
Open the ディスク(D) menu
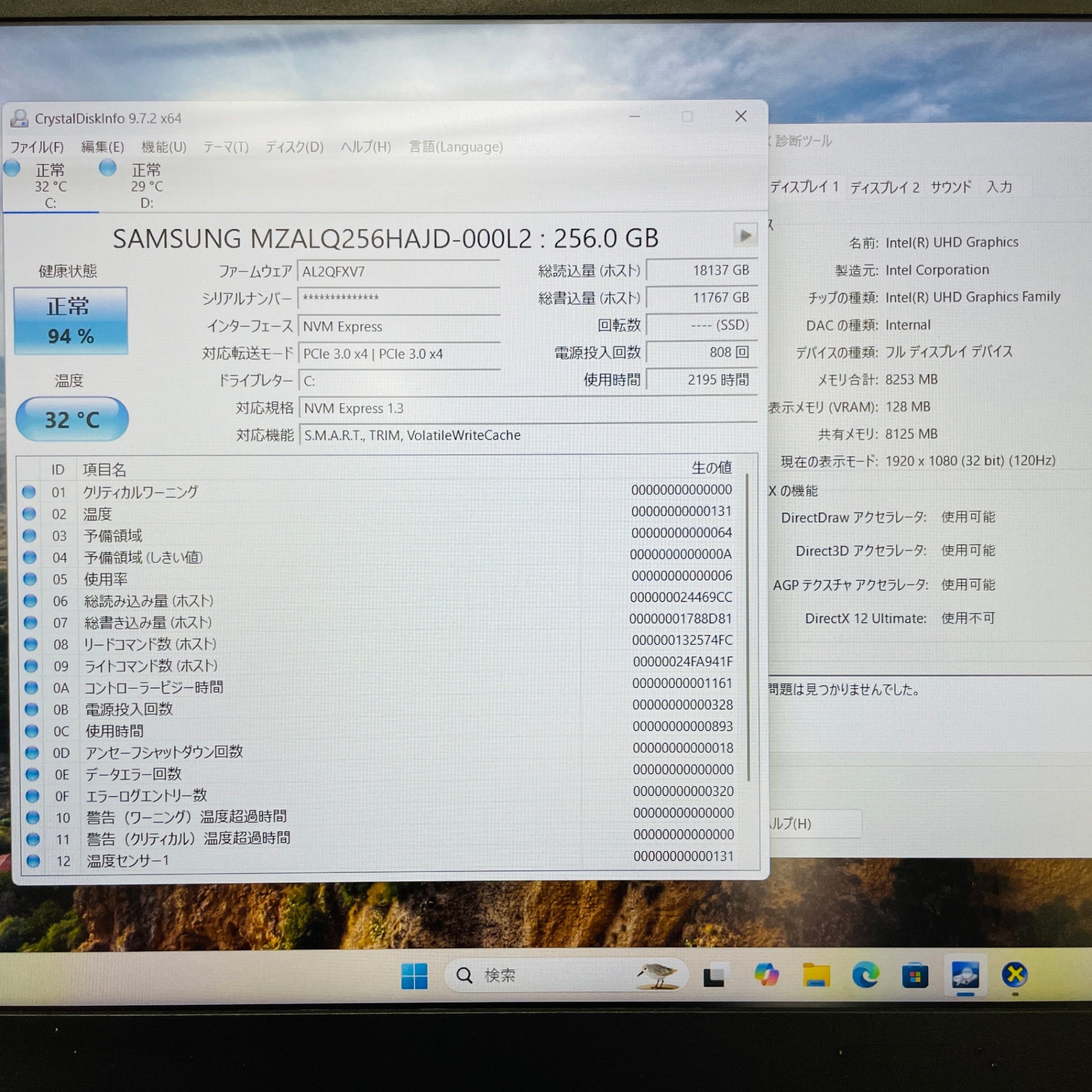coord(294,147)
